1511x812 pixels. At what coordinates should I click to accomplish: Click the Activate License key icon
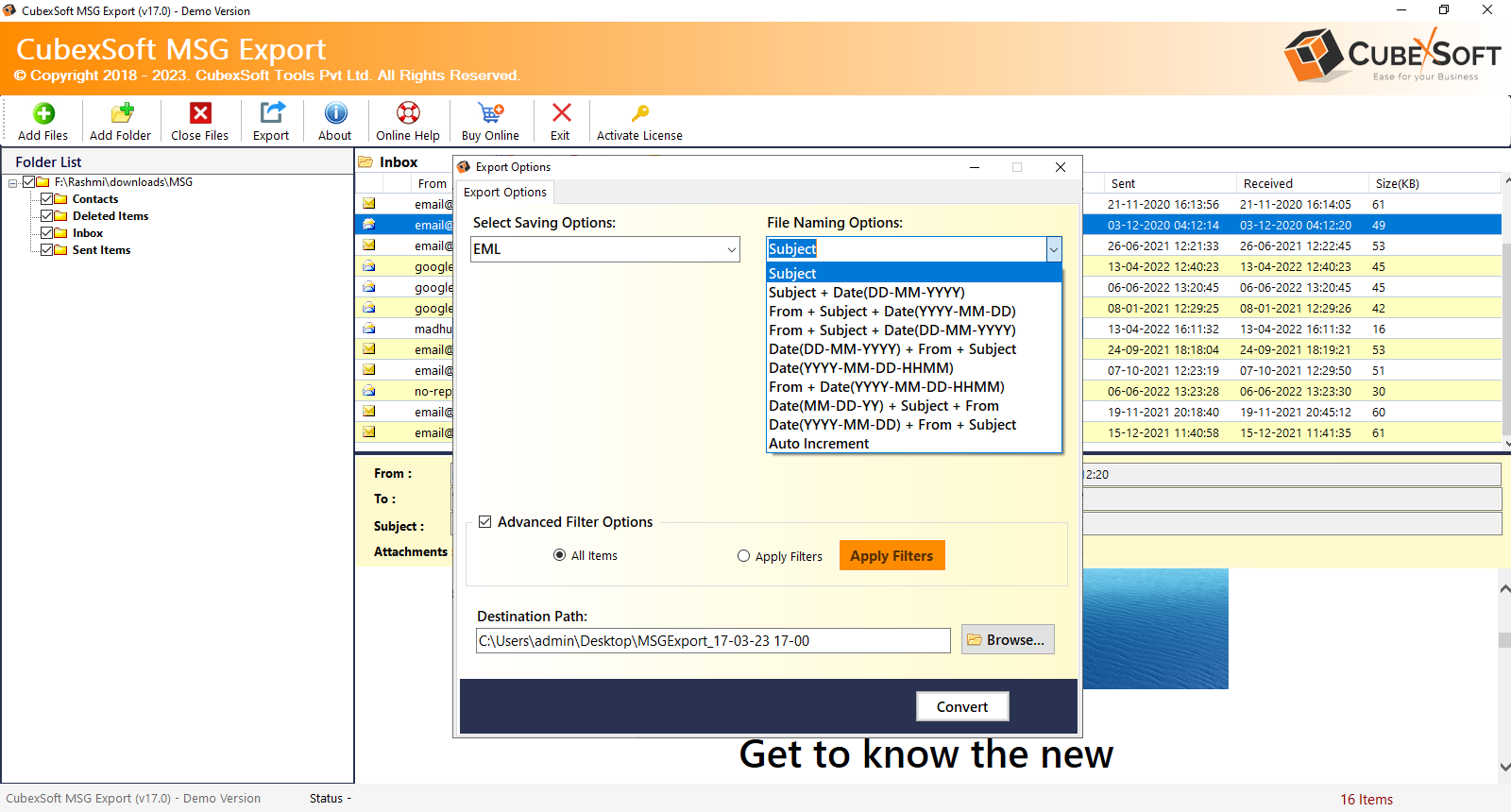(x=639, y=113)
